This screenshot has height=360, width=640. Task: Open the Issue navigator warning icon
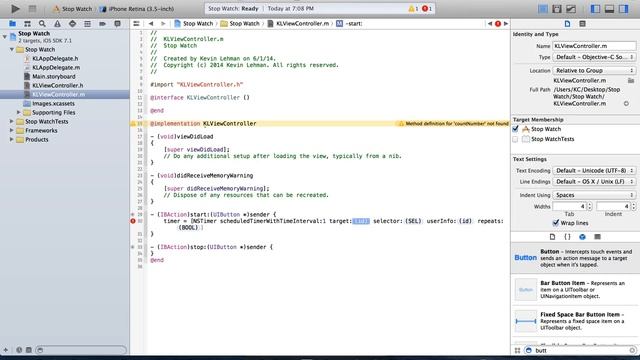point(57,24)
